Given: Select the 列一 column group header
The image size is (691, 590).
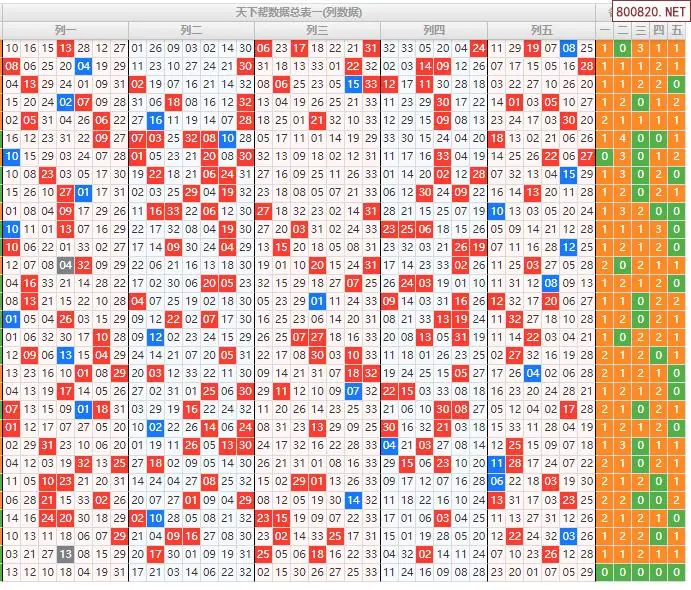Looking at the screenshot, I should 65,30.
